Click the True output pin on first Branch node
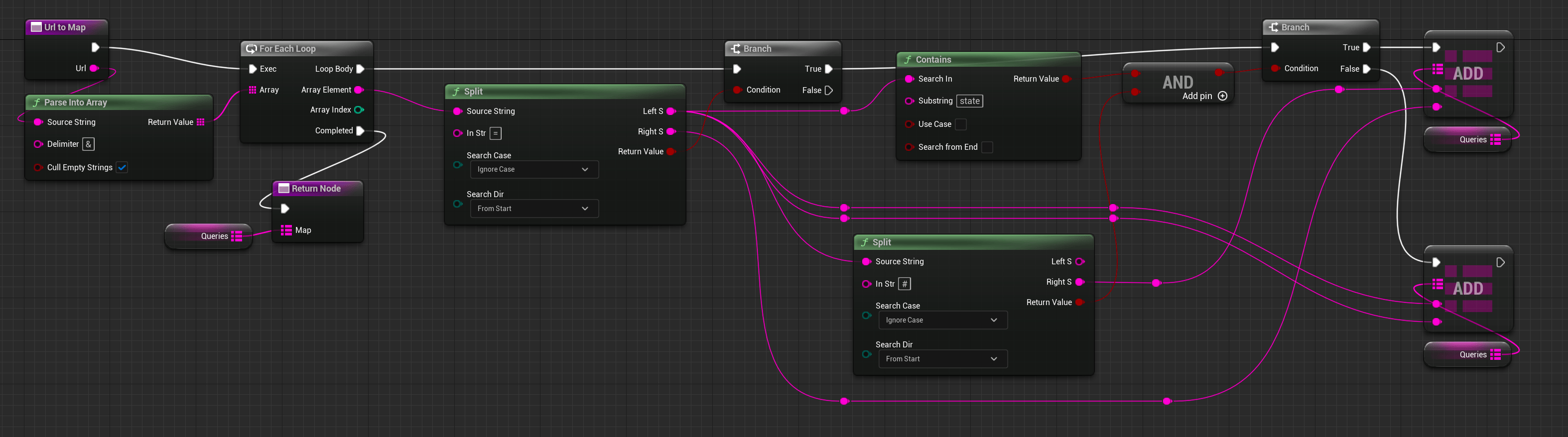Viewport: 1568px width, 437px height. coord(828,69)
